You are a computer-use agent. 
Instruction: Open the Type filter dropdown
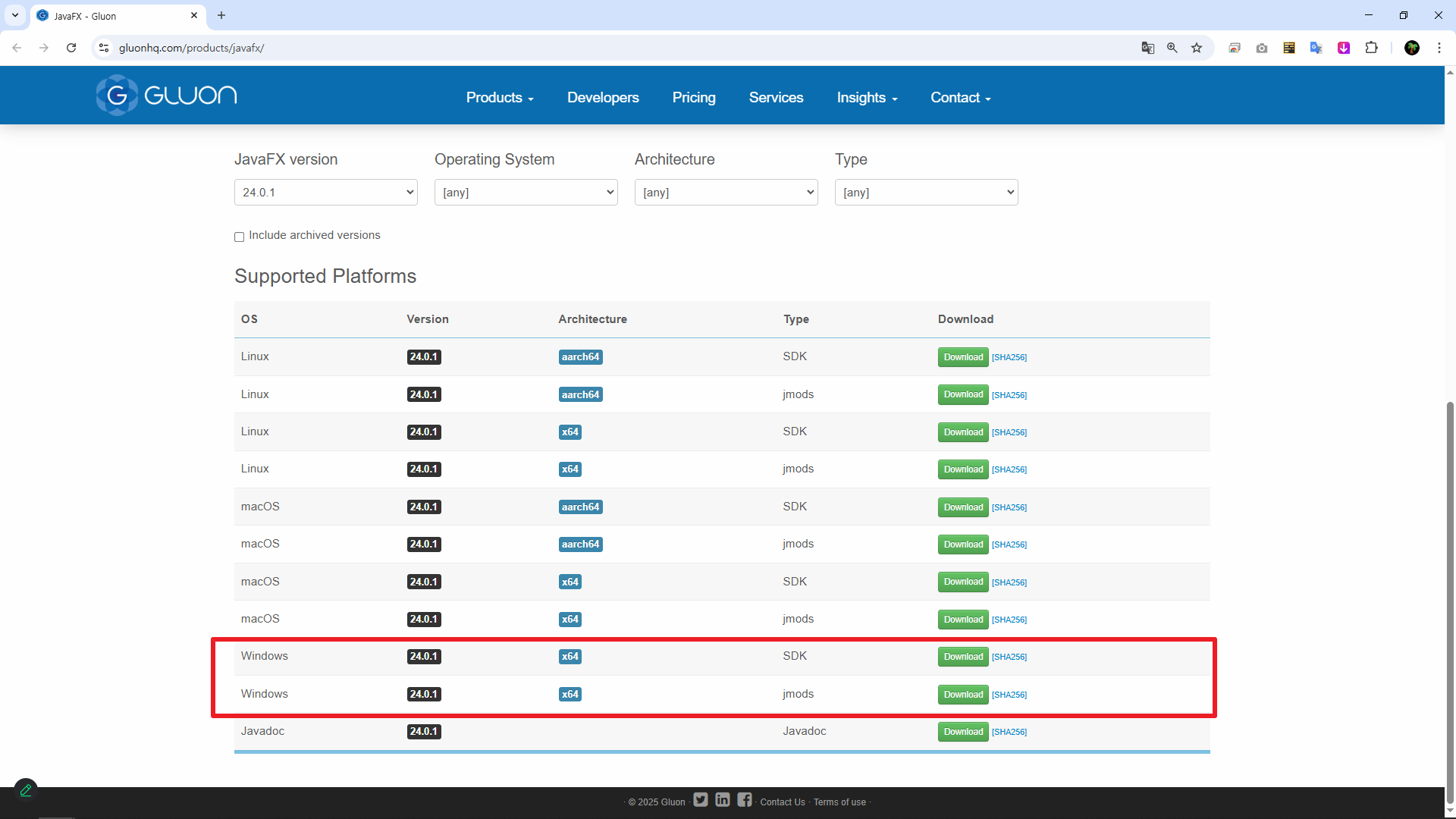point(927,193)
